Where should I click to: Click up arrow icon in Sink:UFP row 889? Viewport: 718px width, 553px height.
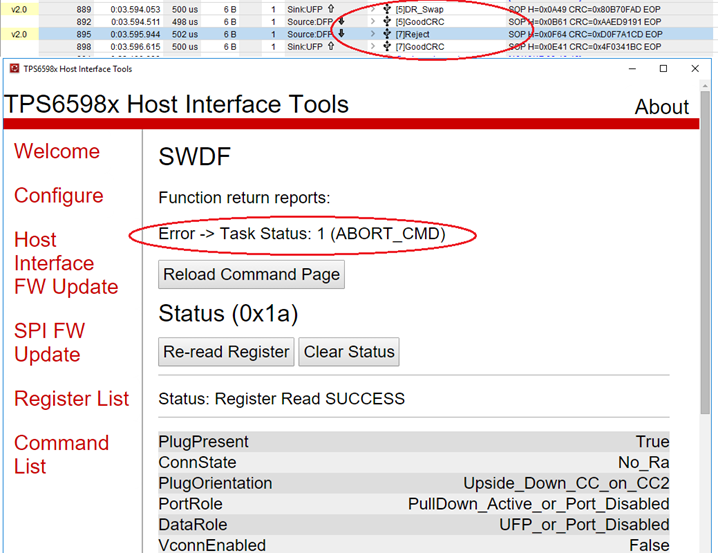coord(331,9)
